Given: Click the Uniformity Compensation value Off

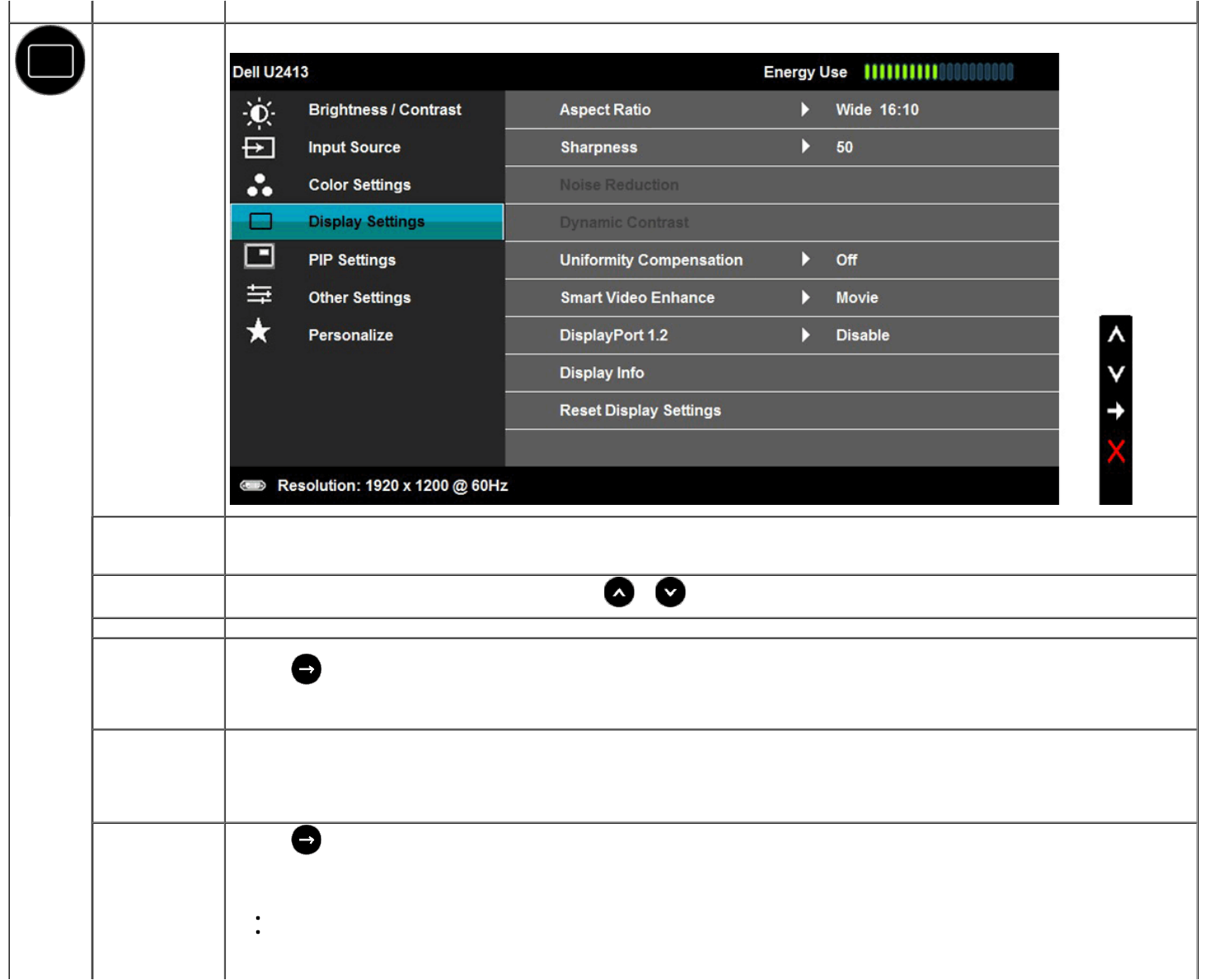Looking at the screenshot, I should tap(847, 259).
